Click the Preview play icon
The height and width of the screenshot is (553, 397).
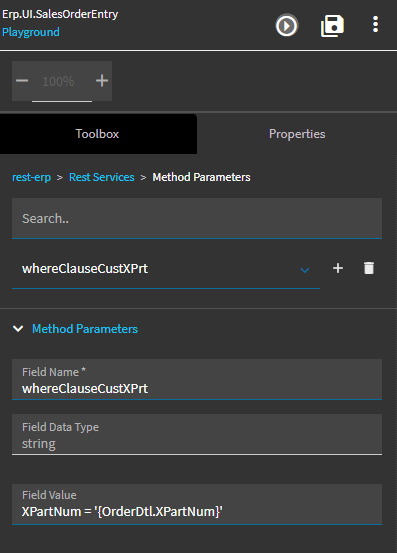287,25
